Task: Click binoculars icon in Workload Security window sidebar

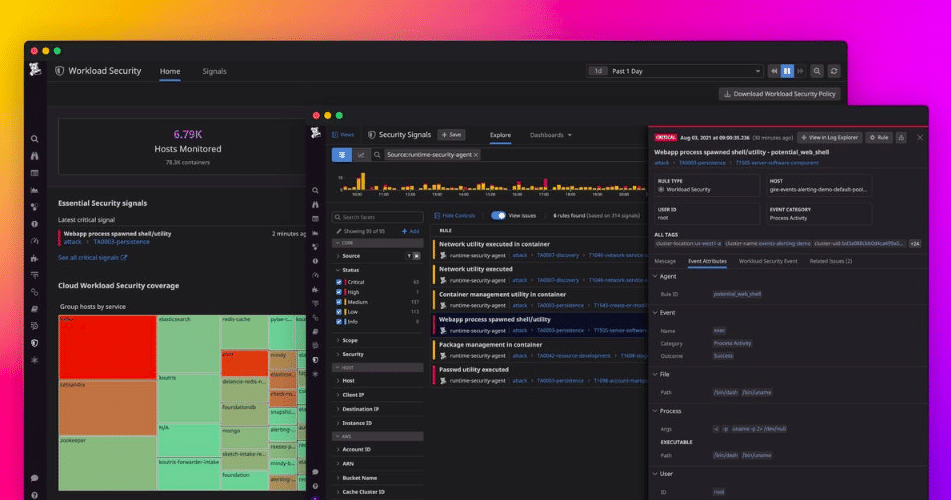Action: point(35,156)
